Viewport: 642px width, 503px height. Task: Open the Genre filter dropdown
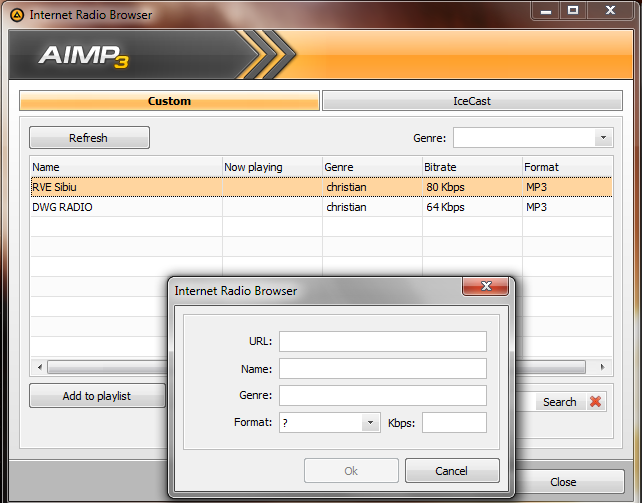pos(603,138)
